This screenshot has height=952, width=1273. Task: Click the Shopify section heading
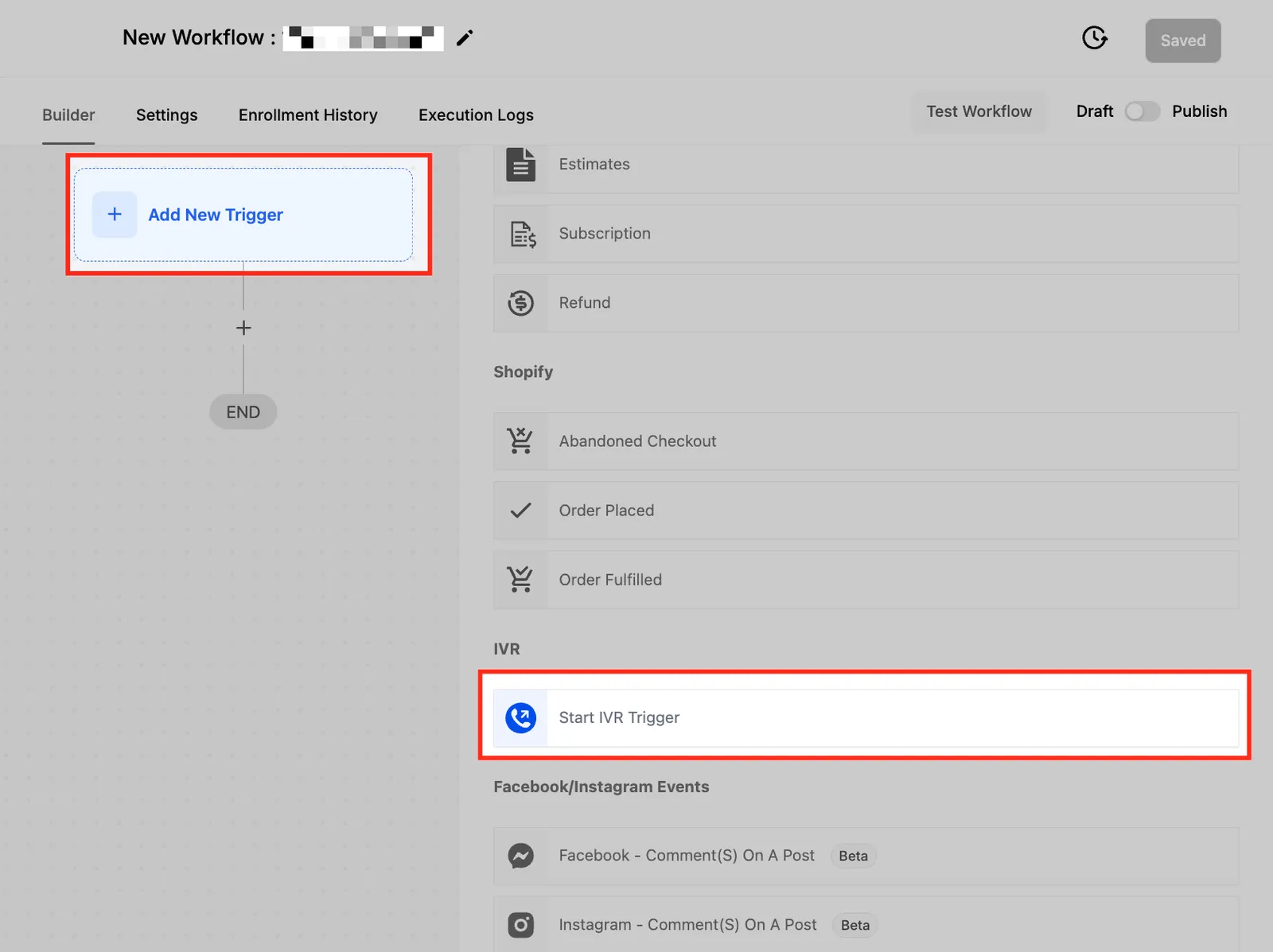tap(523, 372)
